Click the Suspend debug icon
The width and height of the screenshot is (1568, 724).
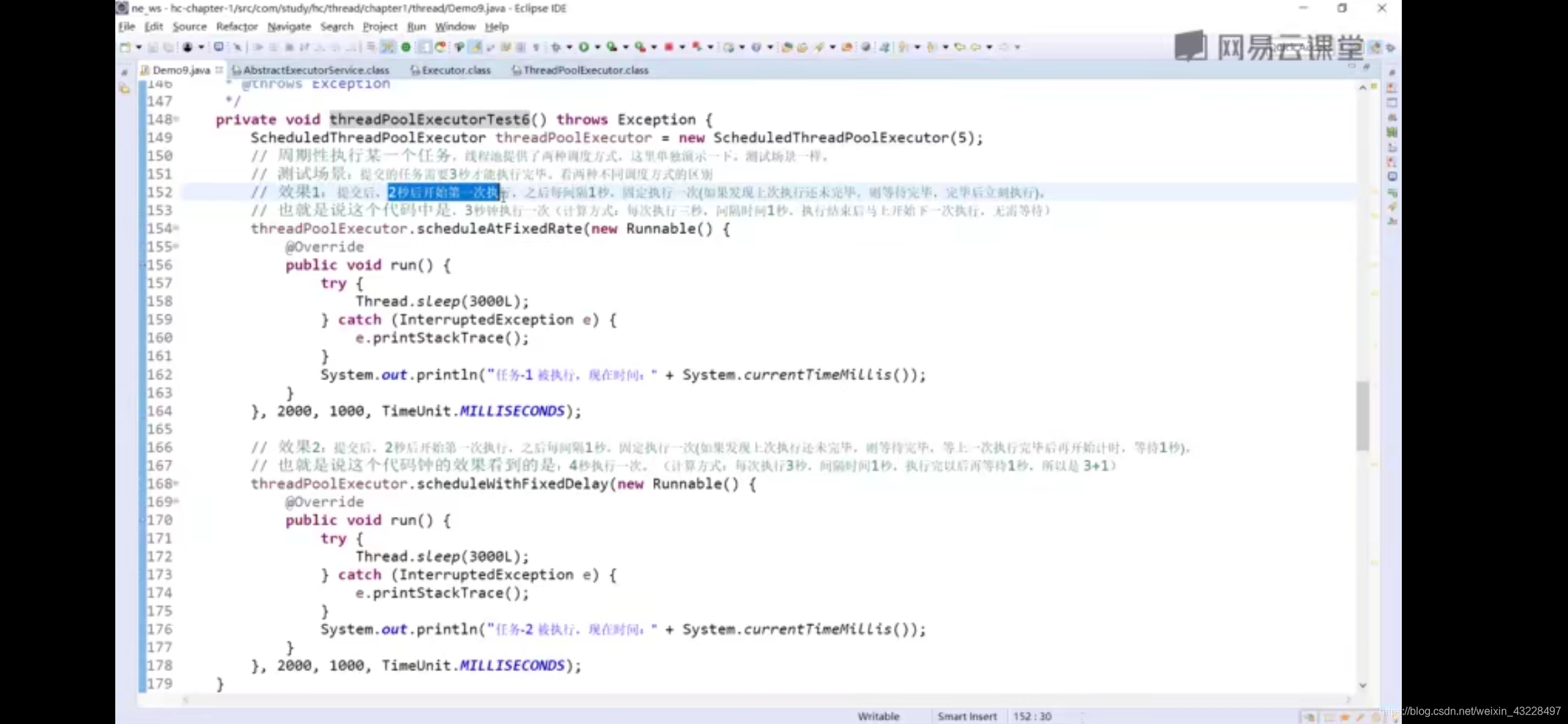(273, 47)
